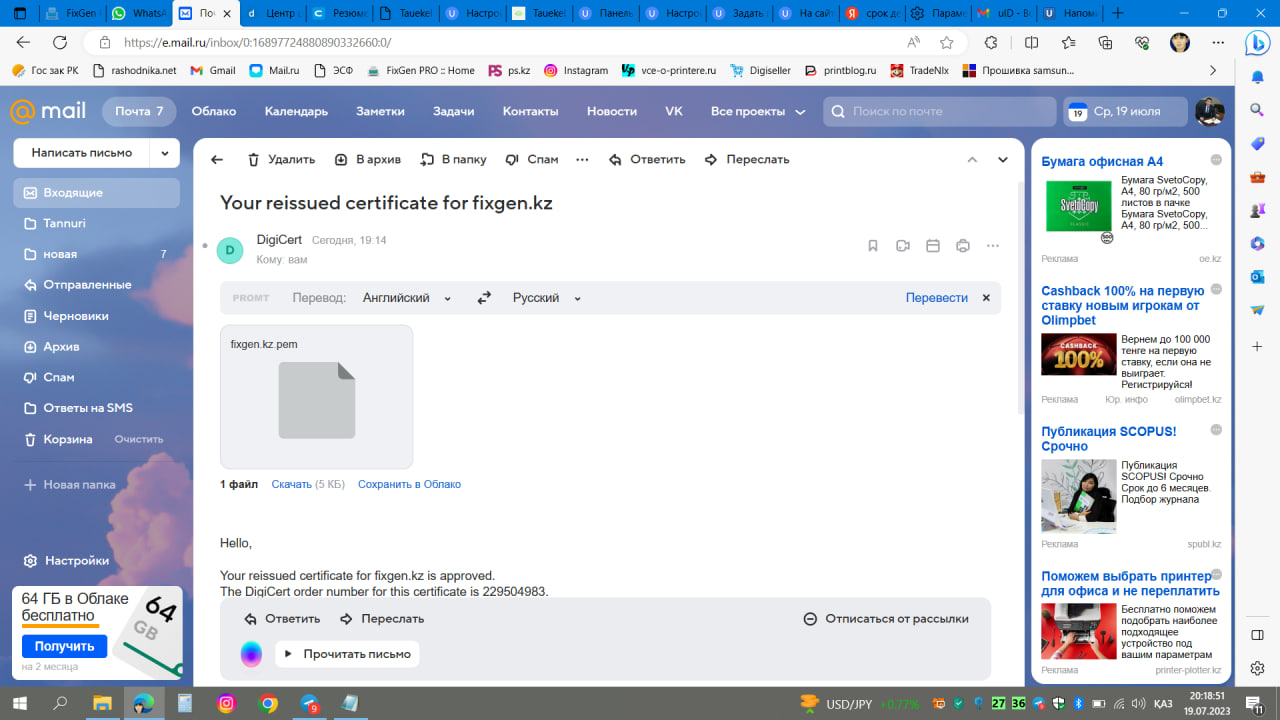Viewport: 1280px width, 720px height.
Task: Click the Написать письмо compose button
Action: 82,153
